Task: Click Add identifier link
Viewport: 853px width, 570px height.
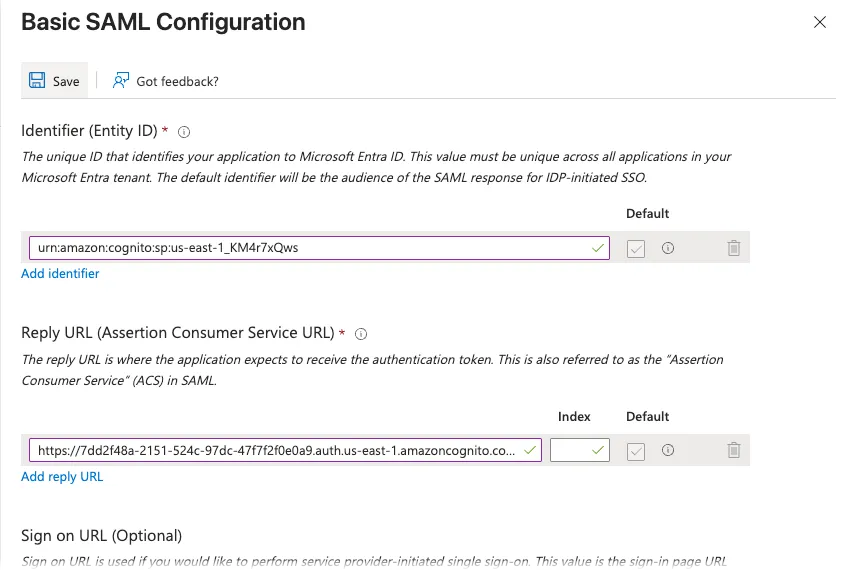Action: point(60,274)
